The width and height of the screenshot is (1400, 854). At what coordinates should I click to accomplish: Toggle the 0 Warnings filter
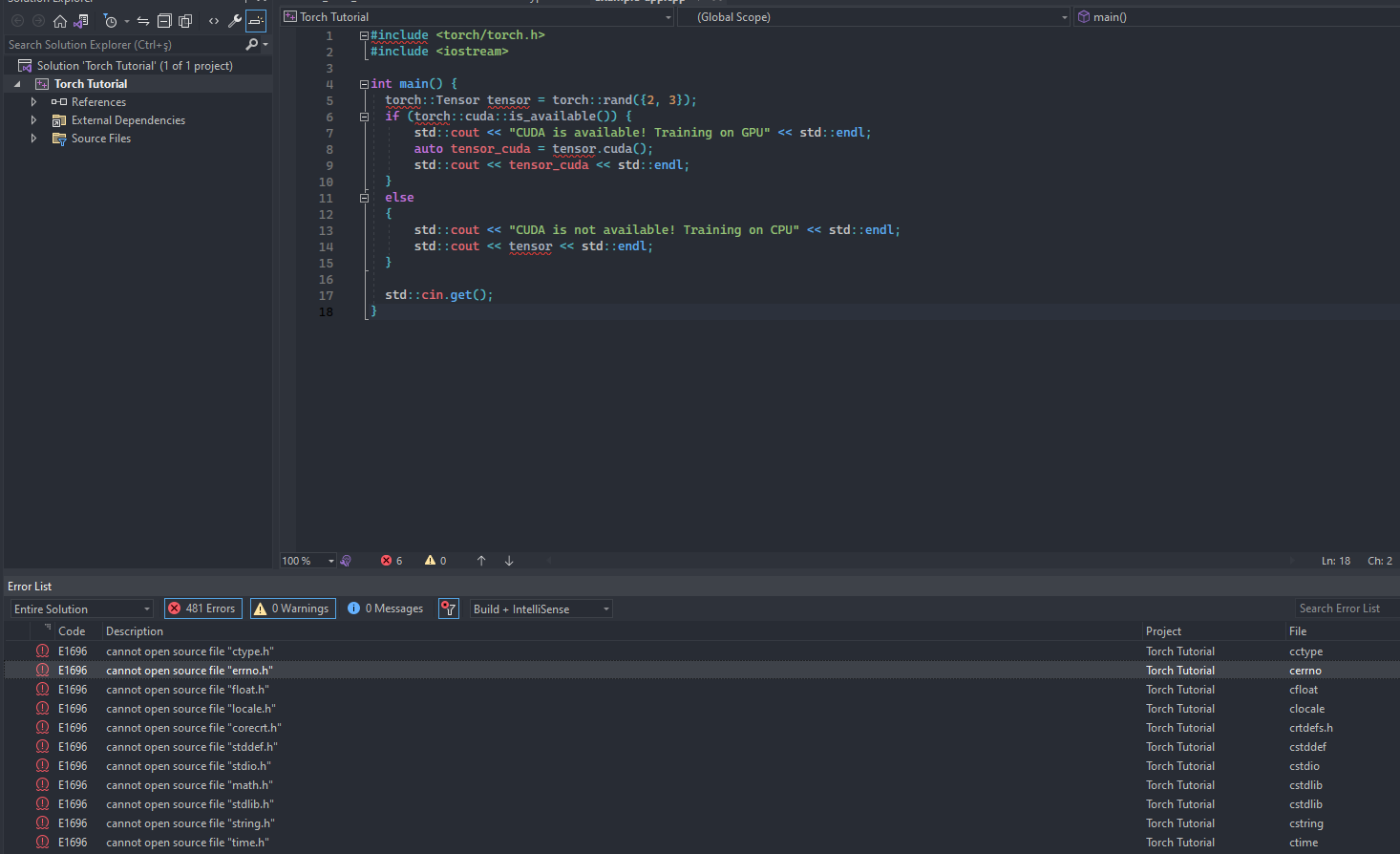click(292, 608)
